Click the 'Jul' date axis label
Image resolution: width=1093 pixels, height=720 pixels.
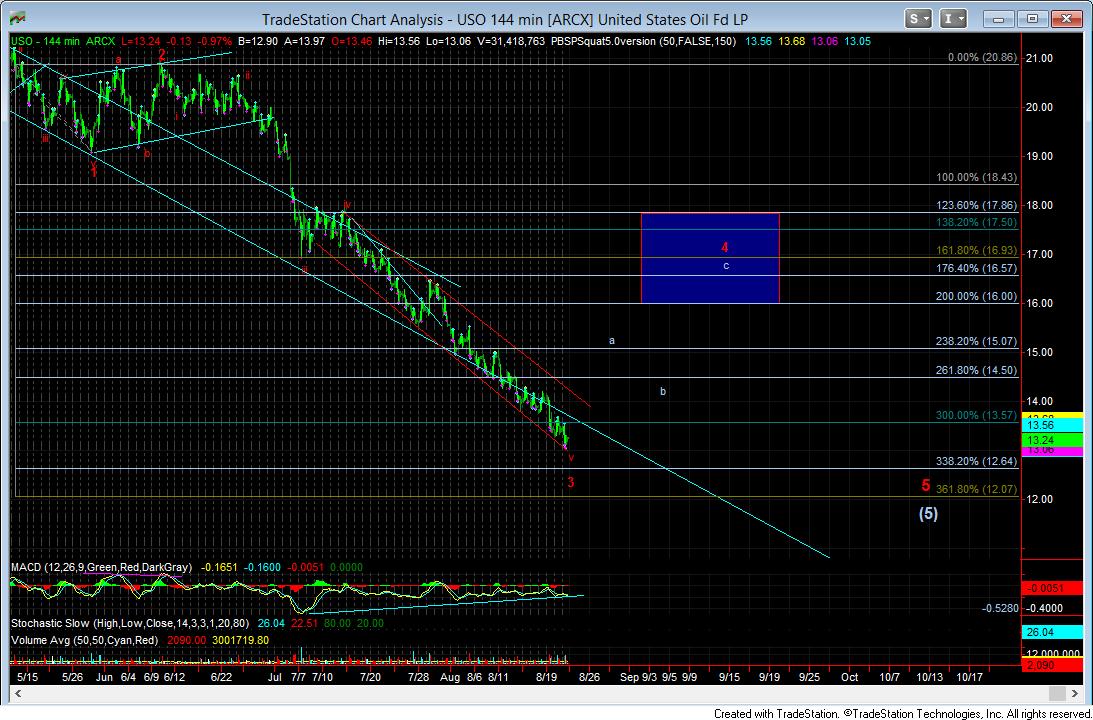click(x=275, y=677)
